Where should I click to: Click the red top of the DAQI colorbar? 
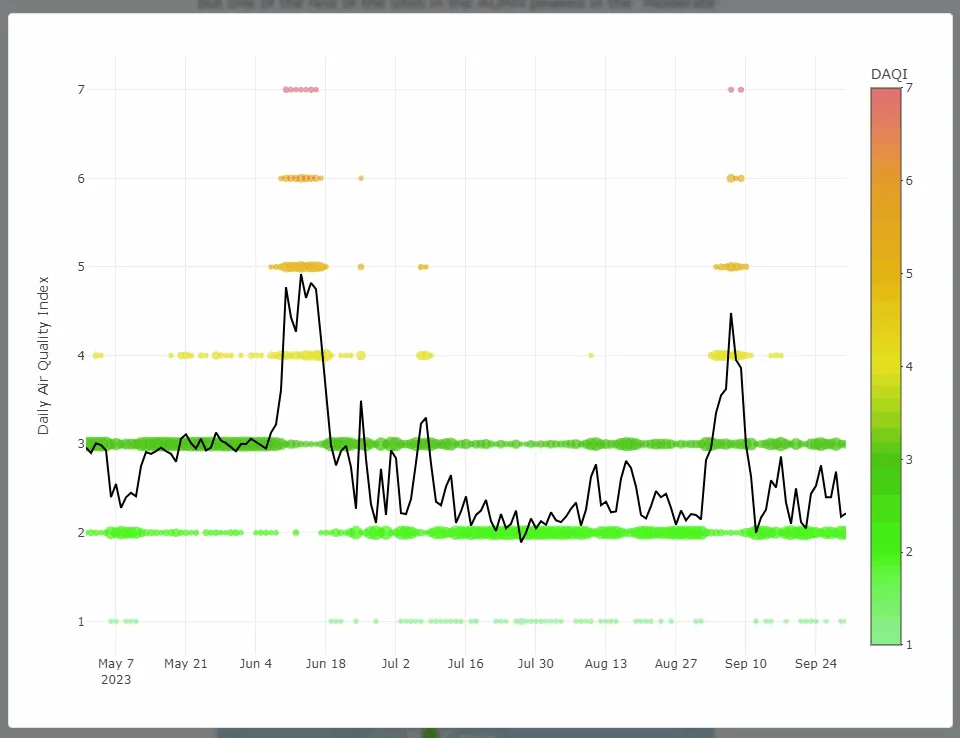click(x=885, y=95)
